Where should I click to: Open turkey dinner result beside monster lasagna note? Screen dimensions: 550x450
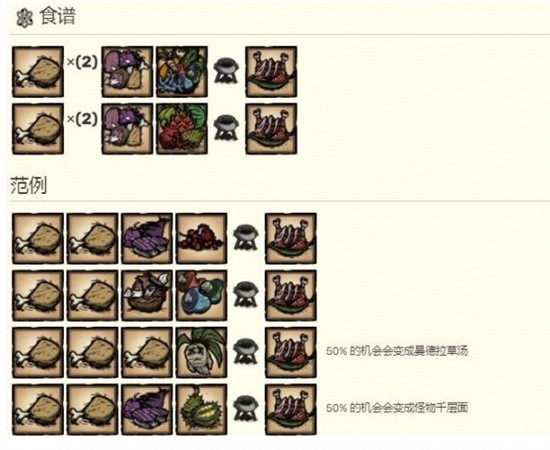[290, 409]
